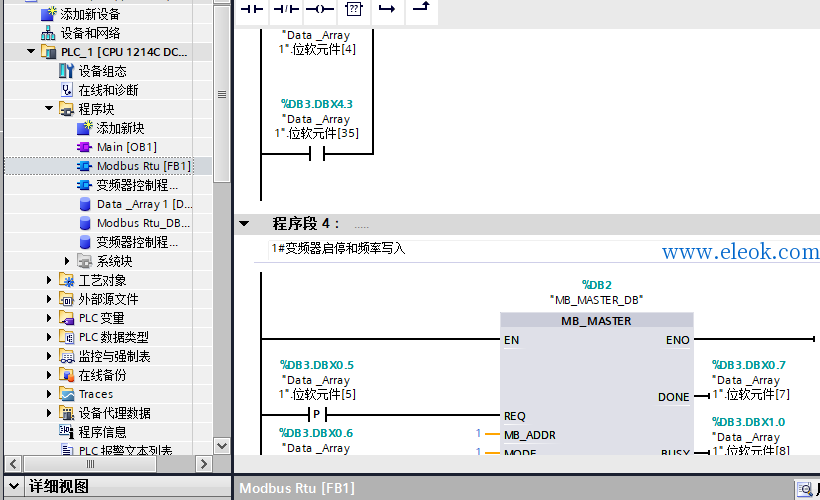Click project tree scroll down arrow
Screen dimensions: 820x500
pyautogui.click(x=222, y=446)
